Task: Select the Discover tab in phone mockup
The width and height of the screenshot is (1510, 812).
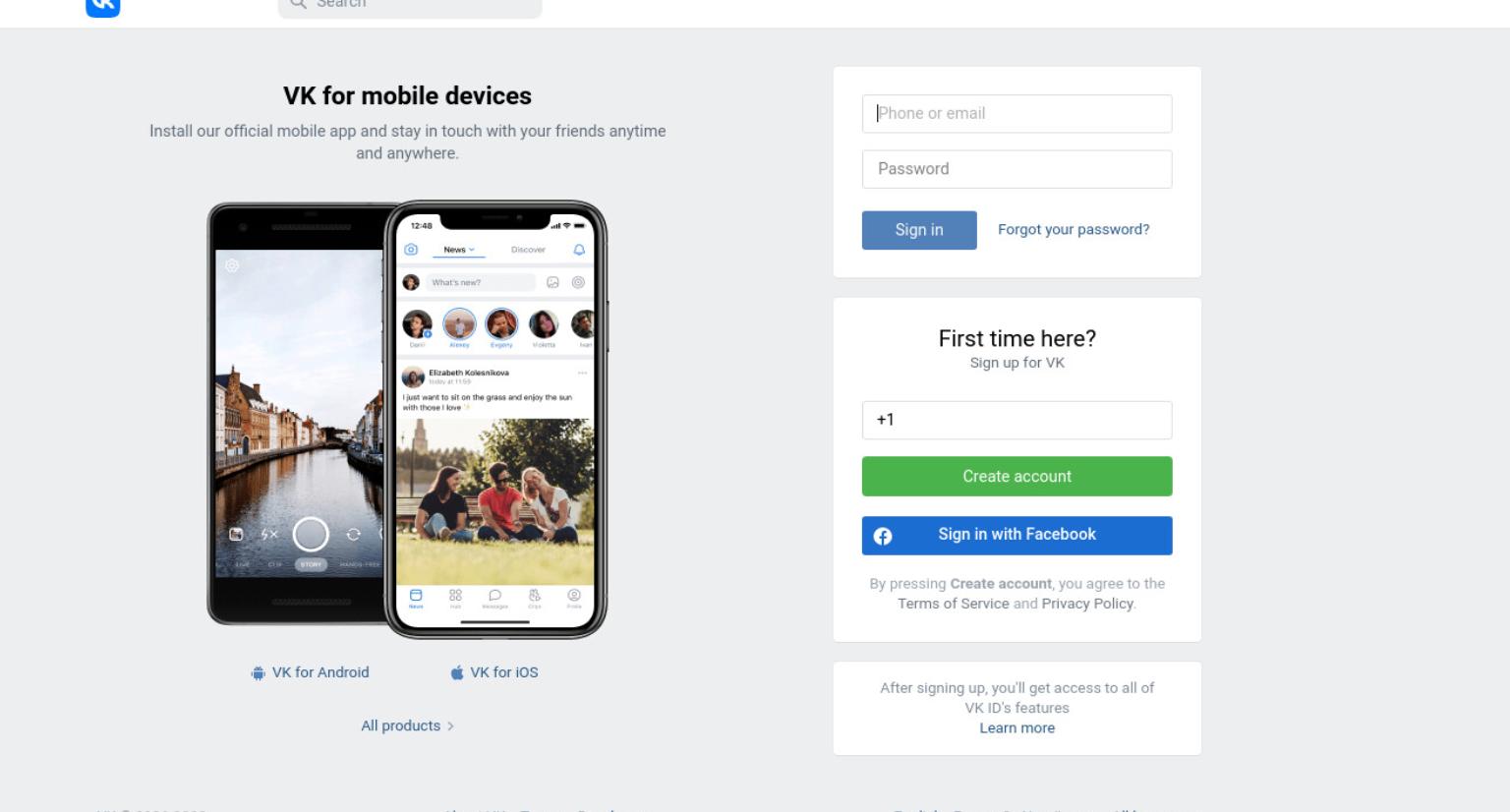Action: click(528, 250)
